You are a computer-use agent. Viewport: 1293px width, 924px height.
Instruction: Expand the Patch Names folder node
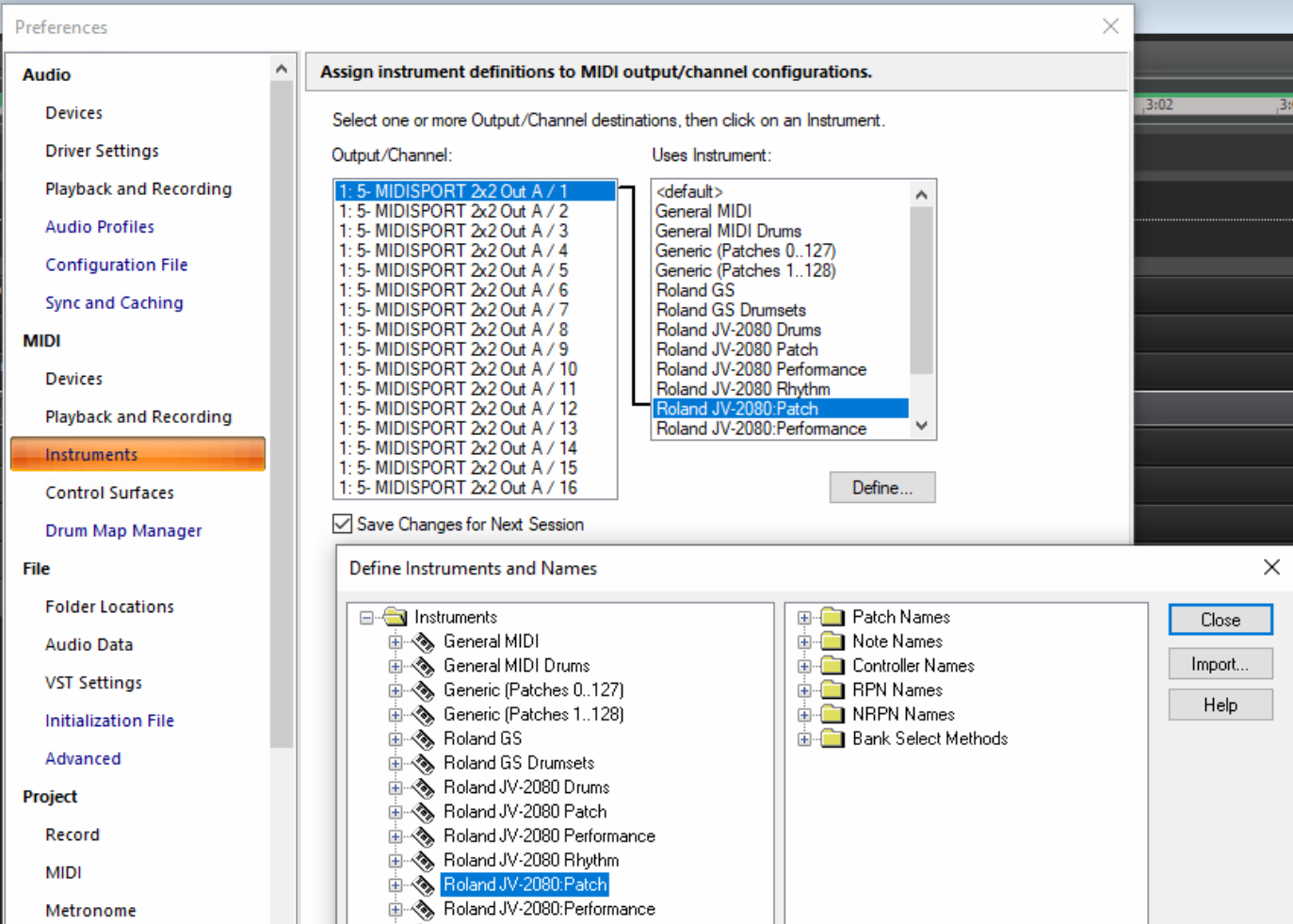point(804,618)
